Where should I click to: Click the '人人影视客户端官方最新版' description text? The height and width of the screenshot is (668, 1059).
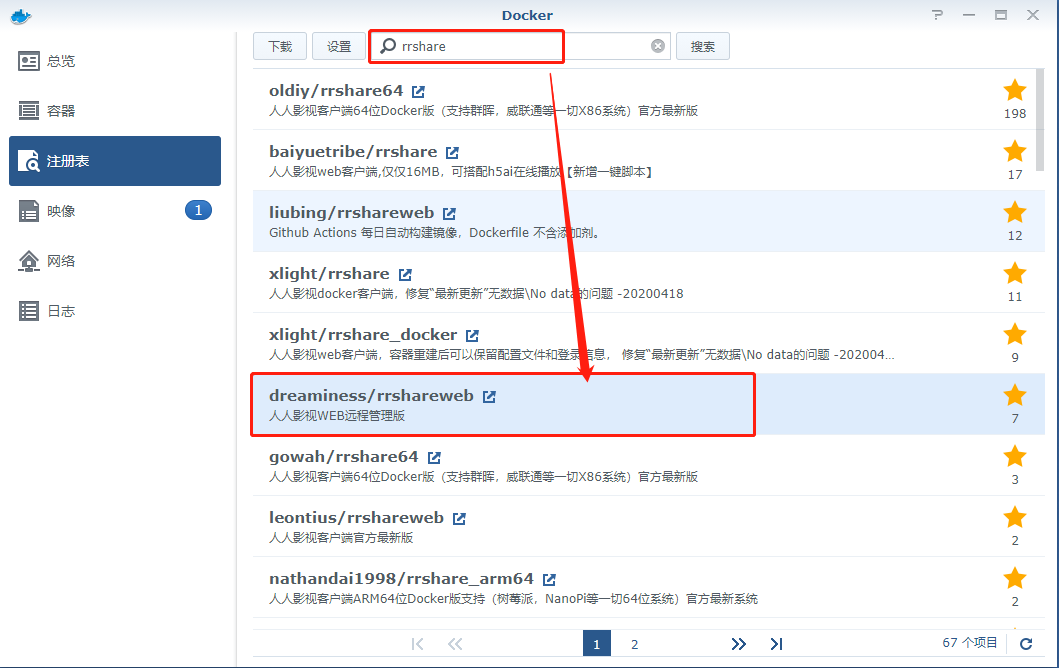[341, 538]
